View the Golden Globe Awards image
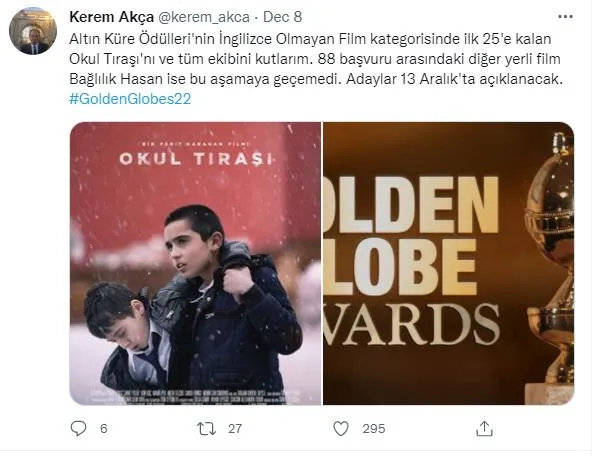This screenshot has height=456, width=592. pyautogui.click(x=449, y=263)
